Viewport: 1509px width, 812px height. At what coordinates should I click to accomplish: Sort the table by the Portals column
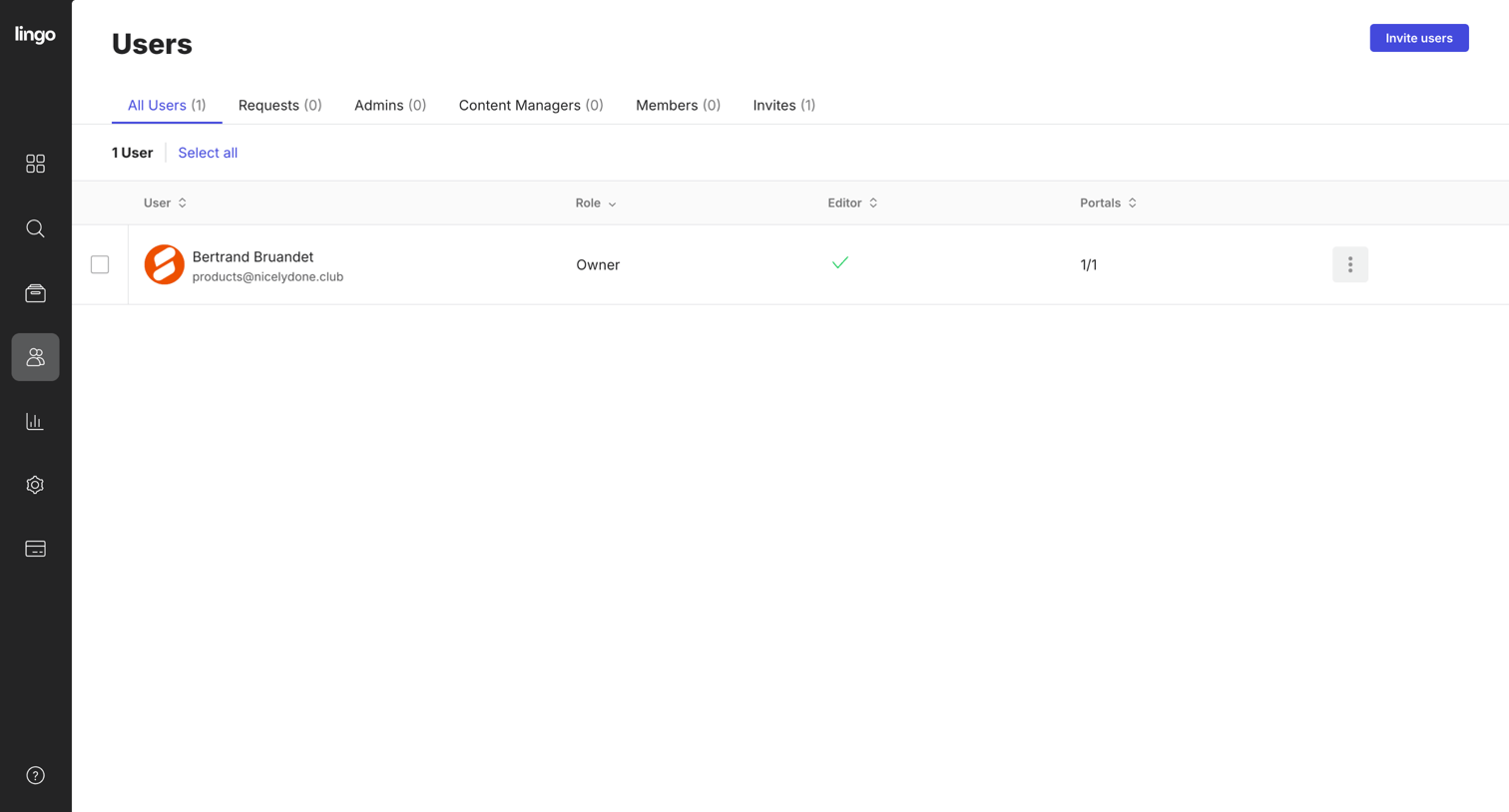pos(1108,203)
